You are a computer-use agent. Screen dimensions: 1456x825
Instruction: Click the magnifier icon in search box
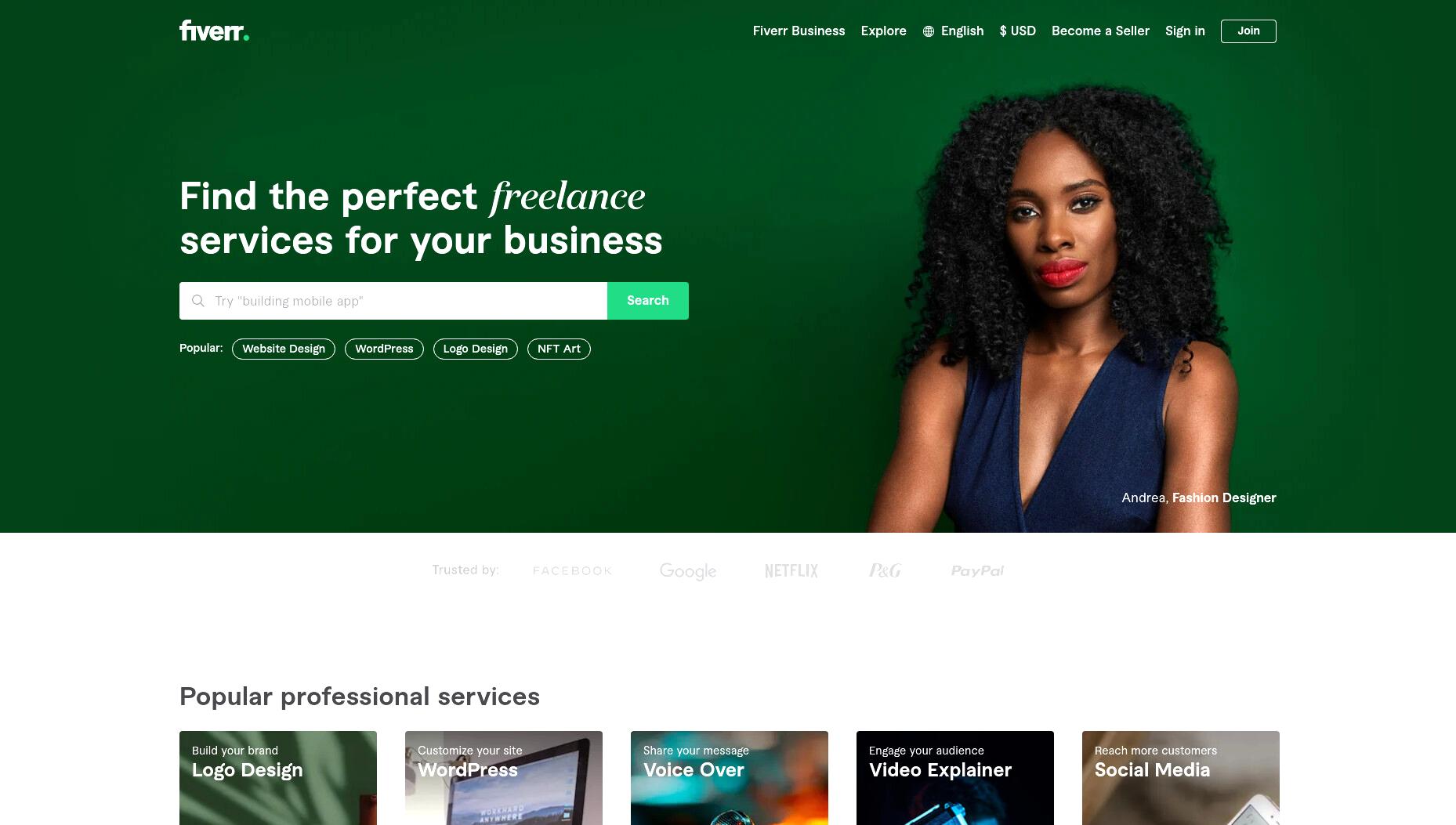(x=198, y=301)
